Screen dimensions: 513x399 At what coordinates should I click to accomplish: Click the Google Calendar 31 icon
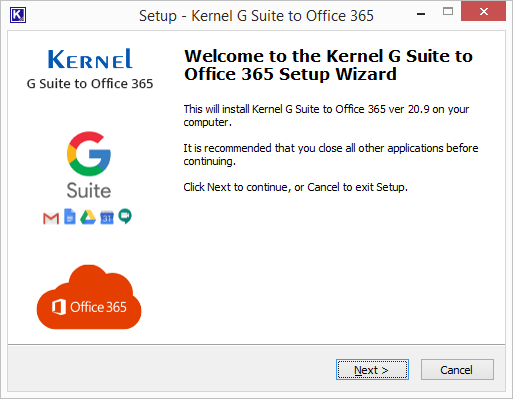click(107, 218)
